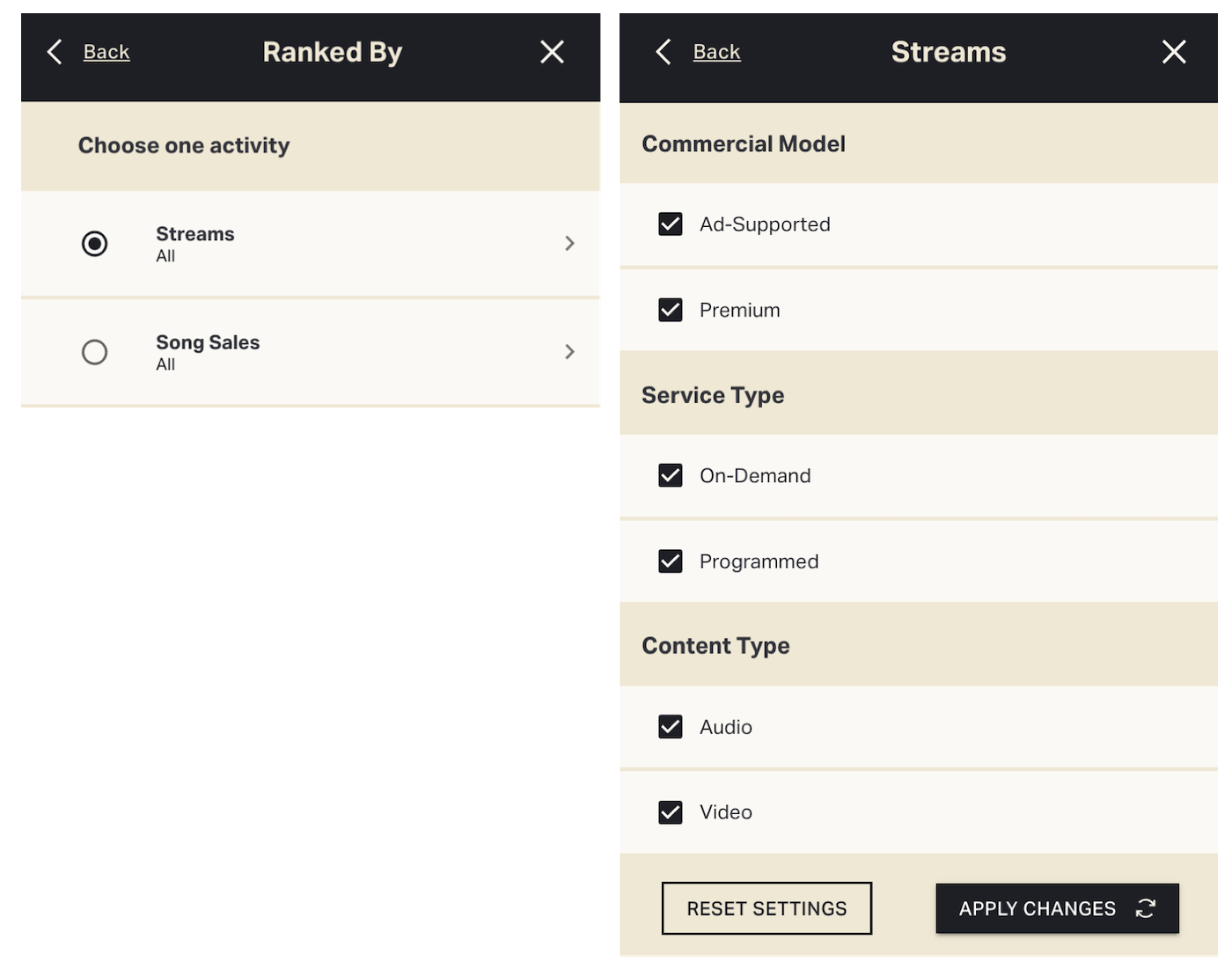This screenshot has width=1232, height=976.
Task: Expand Song Sales options via its chevron
Action: 569,352
